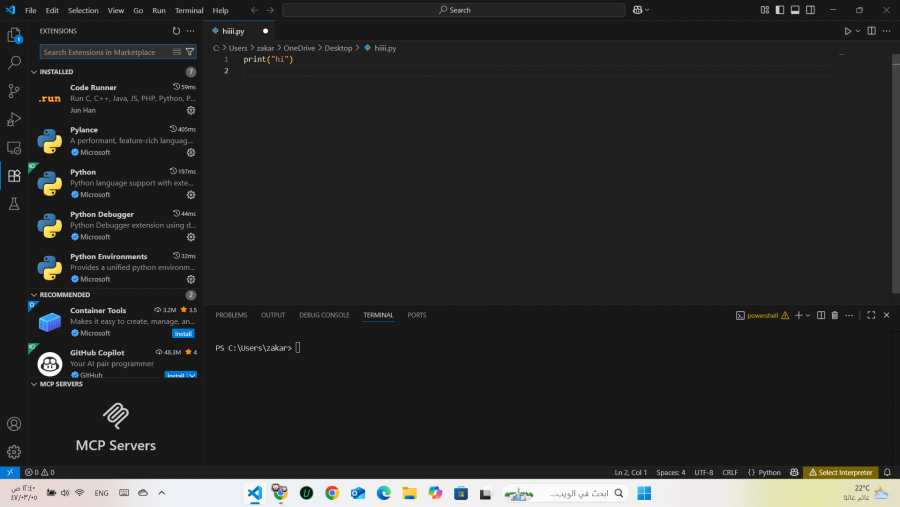
Task: Switch to the Problems tab
Action: pyautogui.click(x=231, y=315)
